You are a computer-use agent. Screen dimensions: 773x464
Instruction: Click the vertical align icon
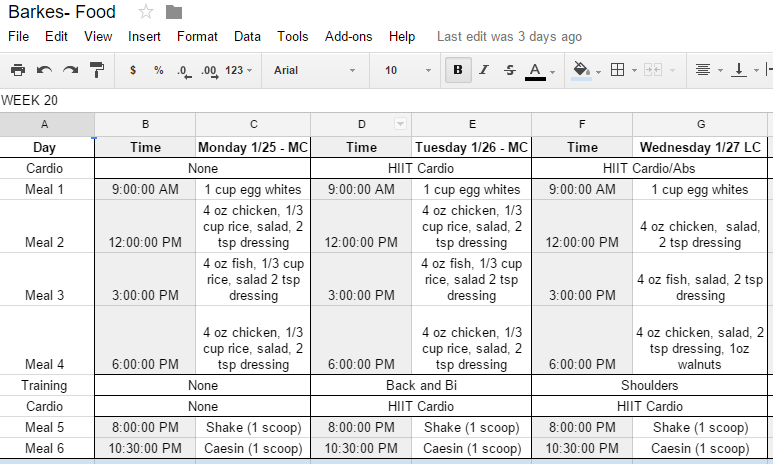[x=738, y=70]
